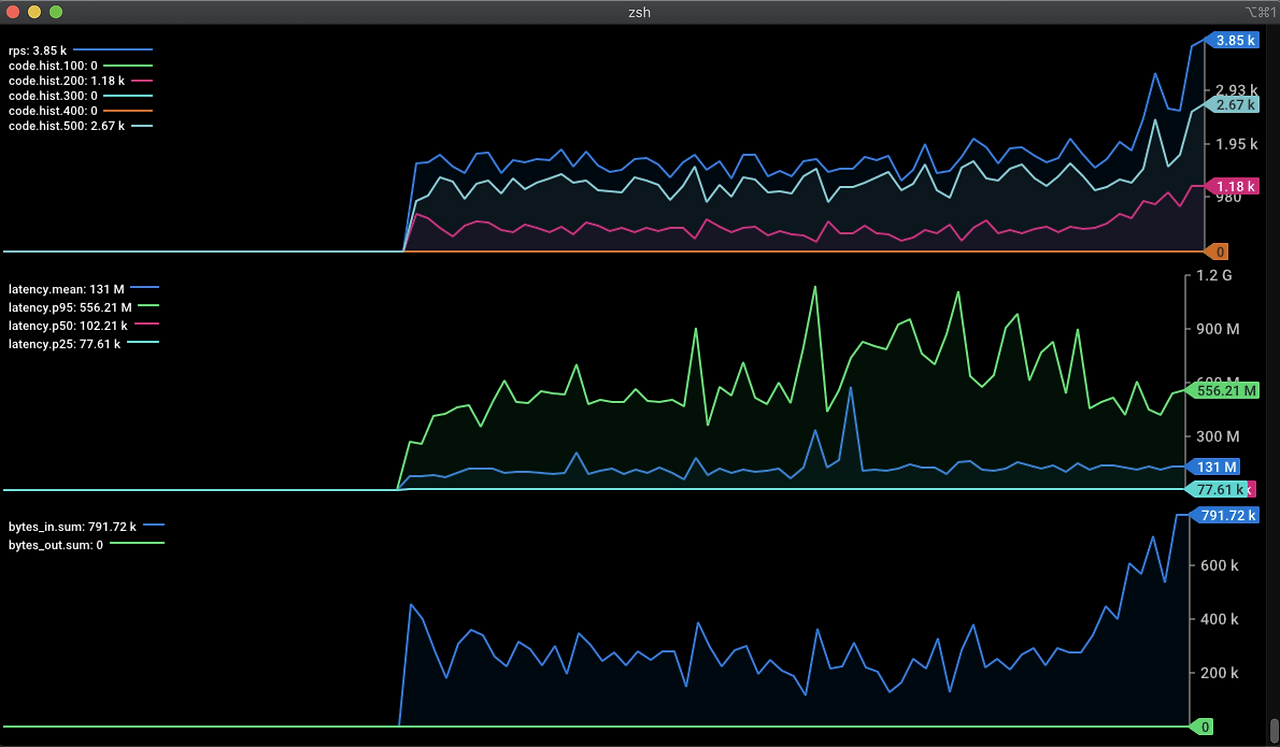The width and height of the screenshot is (1280, 747).
Task: Click the 'latency.p95: 556.21 M' legend entry
Action: point(84,307)
